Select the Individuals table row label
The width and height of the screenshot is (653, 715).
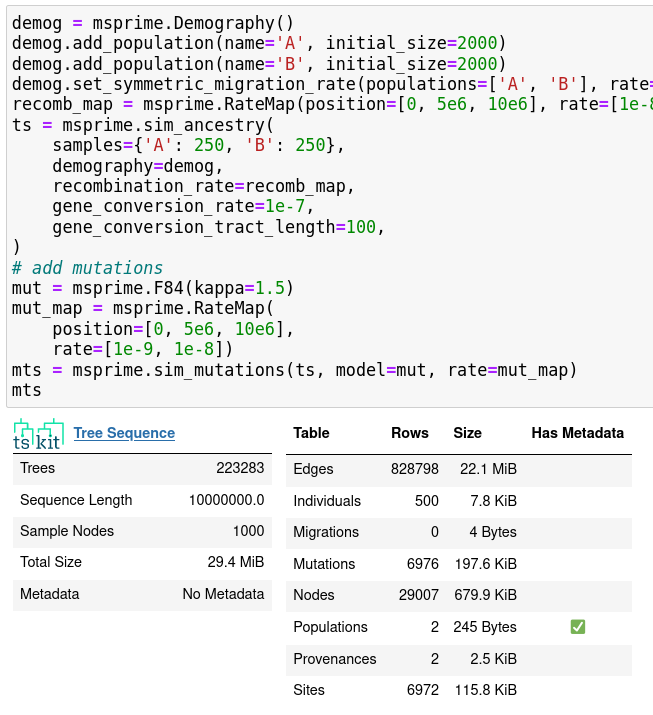tap(327, 501)
